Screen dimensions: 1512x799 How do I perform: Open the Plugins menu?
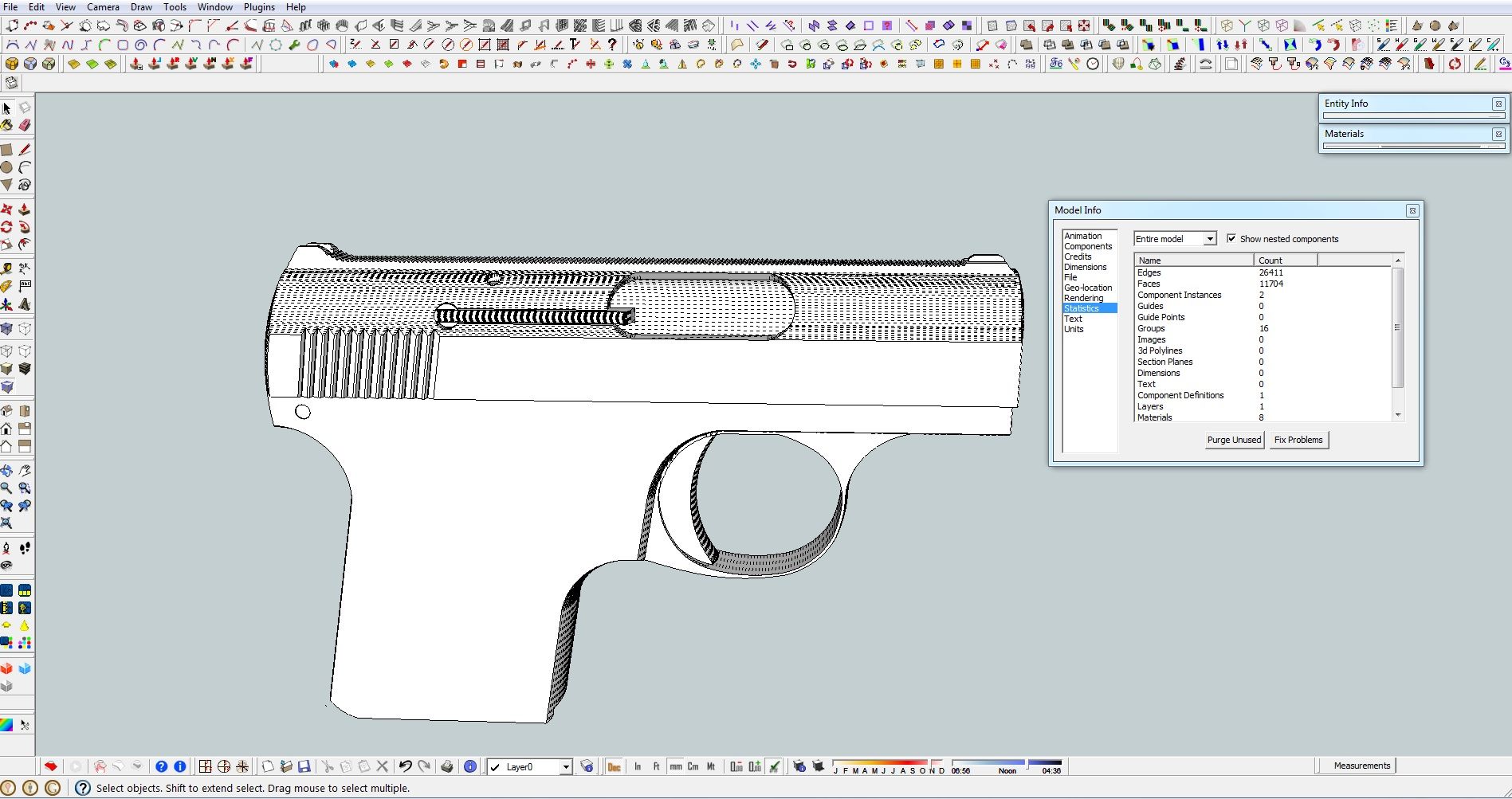259,7
